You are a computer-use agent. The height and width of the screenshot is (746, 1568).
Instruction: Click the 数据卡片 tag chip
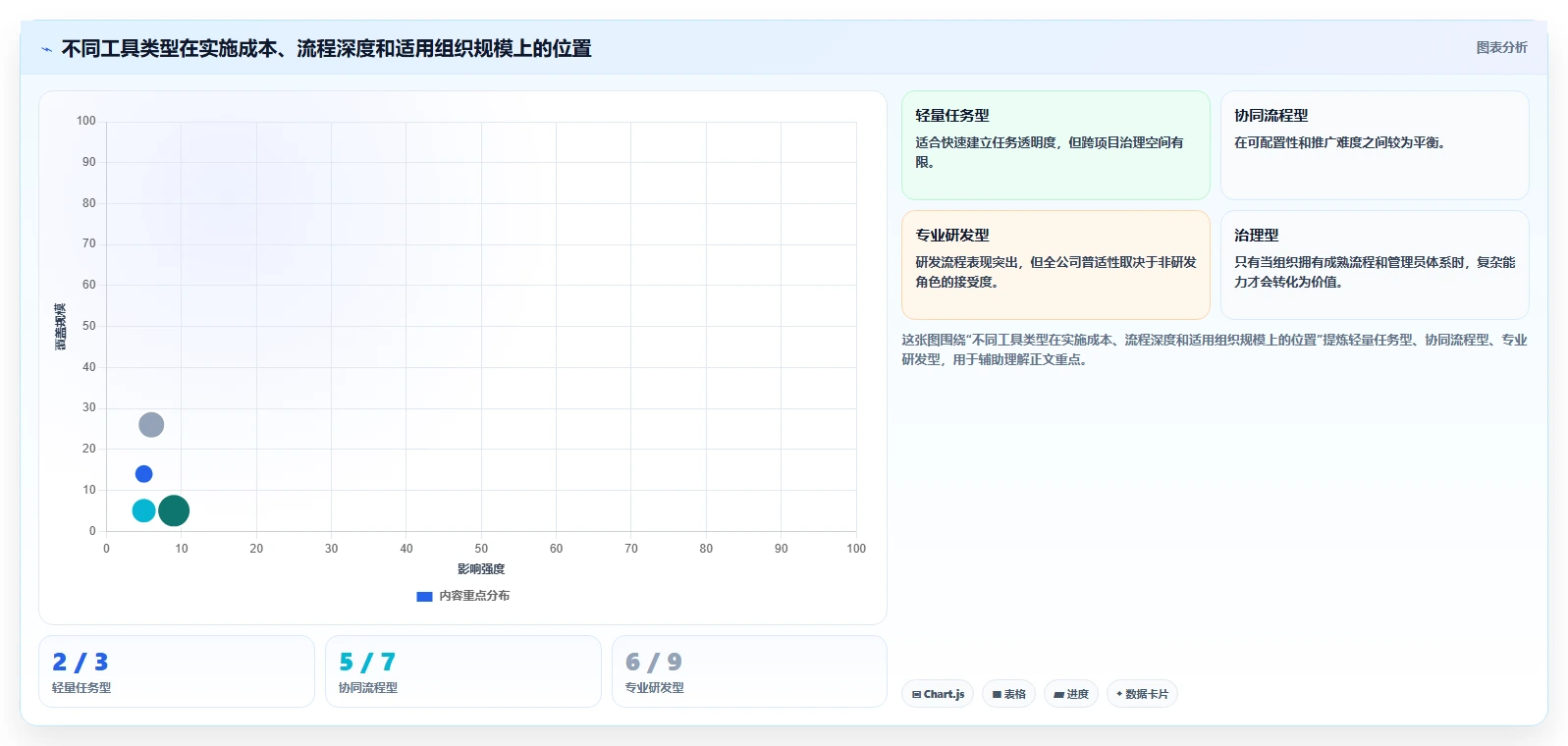point(1142,694)
